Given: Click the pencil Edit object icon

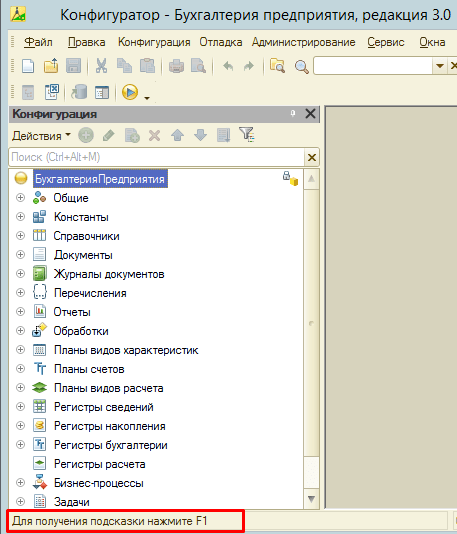Looking at the screenshot, I should [x=109, y=136].
